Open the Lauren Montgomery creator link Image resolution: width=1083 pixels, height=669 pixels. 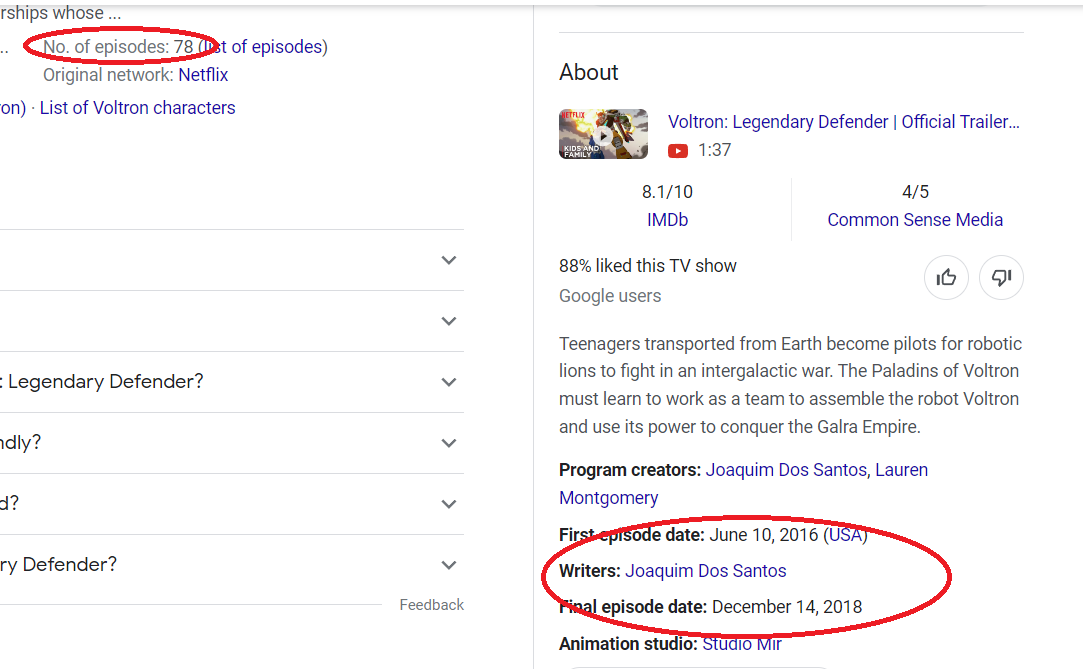click(743, 483)
